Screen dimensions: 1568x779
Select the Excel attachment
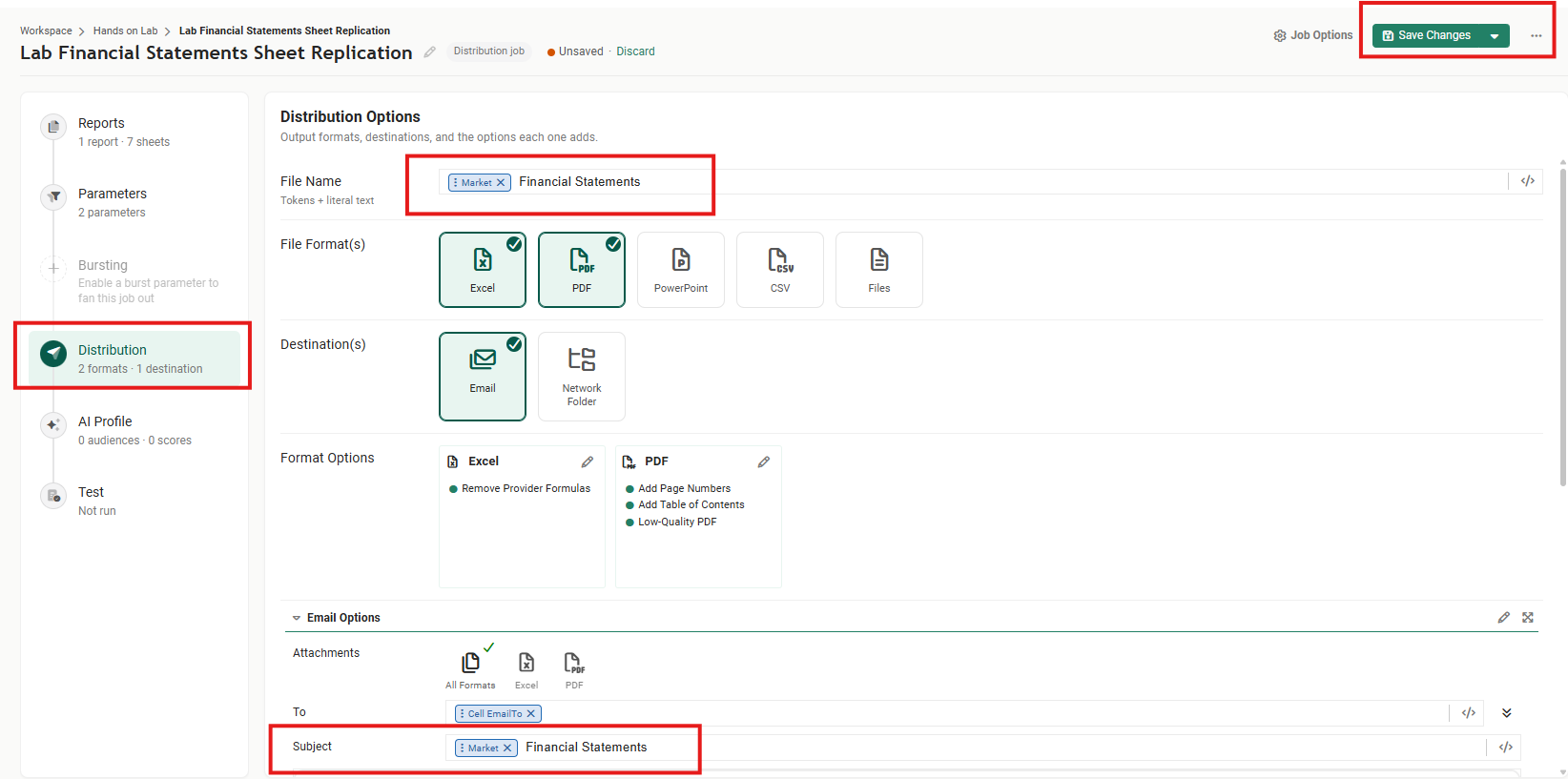tap(526, 669)
